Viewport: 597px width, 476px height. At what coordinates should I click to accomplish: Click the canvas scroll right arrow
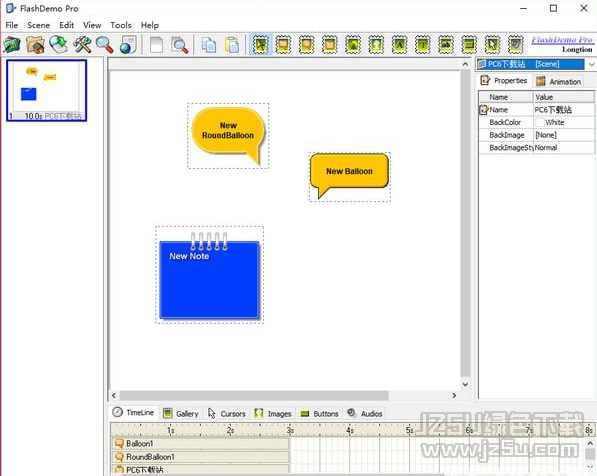[x=454, y=395]
